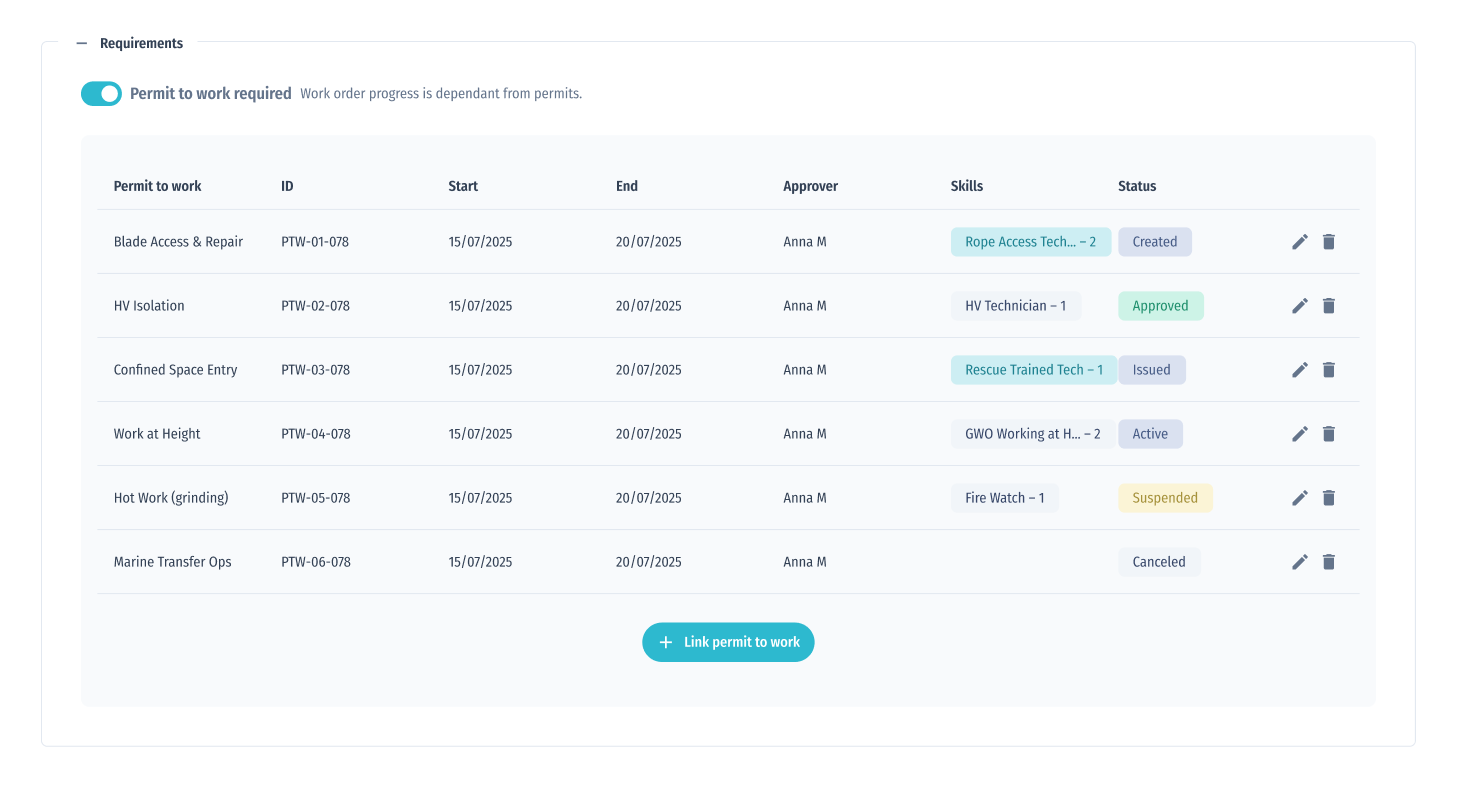Toggle off Permit to work required
1457x788 pixels.
pos(101,93)
